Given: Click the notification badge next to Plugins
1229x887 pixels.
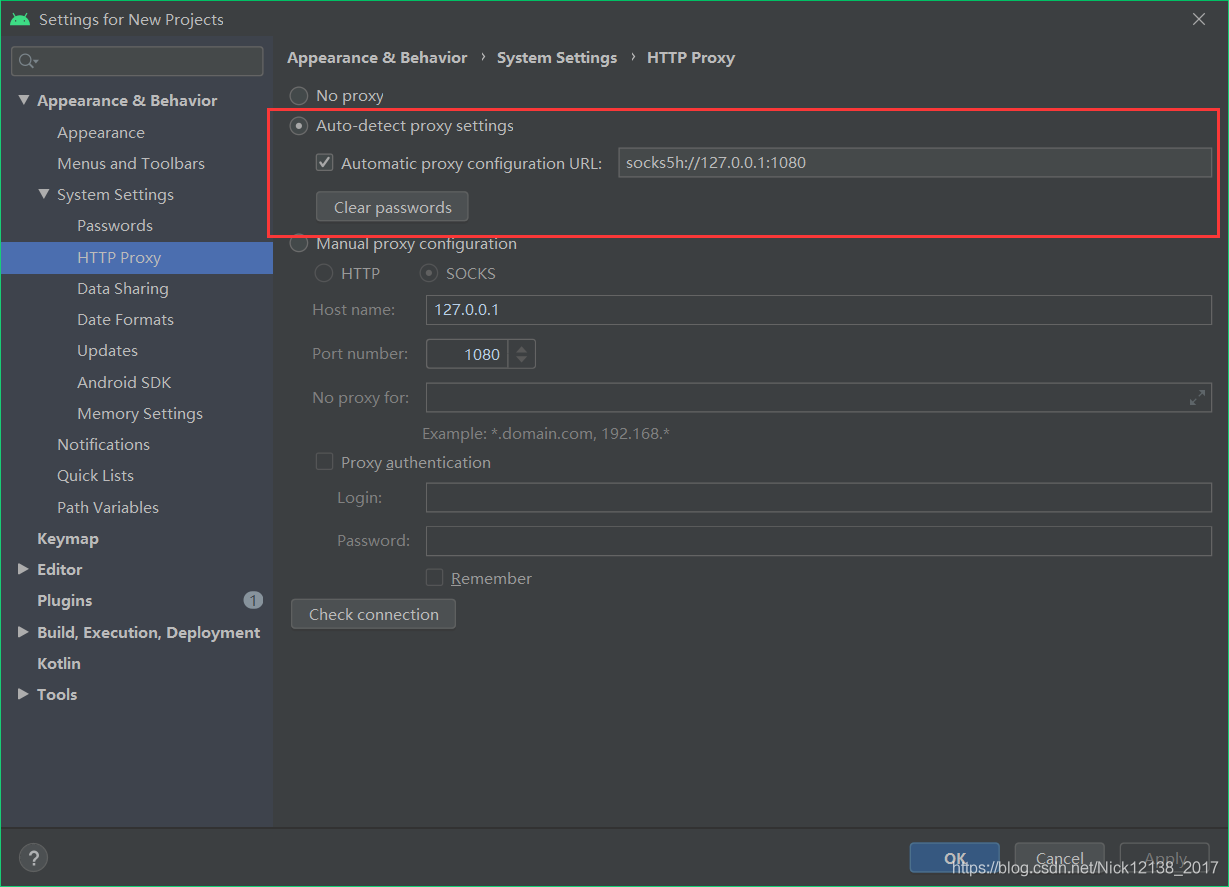Looking at the screenshot, I should (253, 600).
